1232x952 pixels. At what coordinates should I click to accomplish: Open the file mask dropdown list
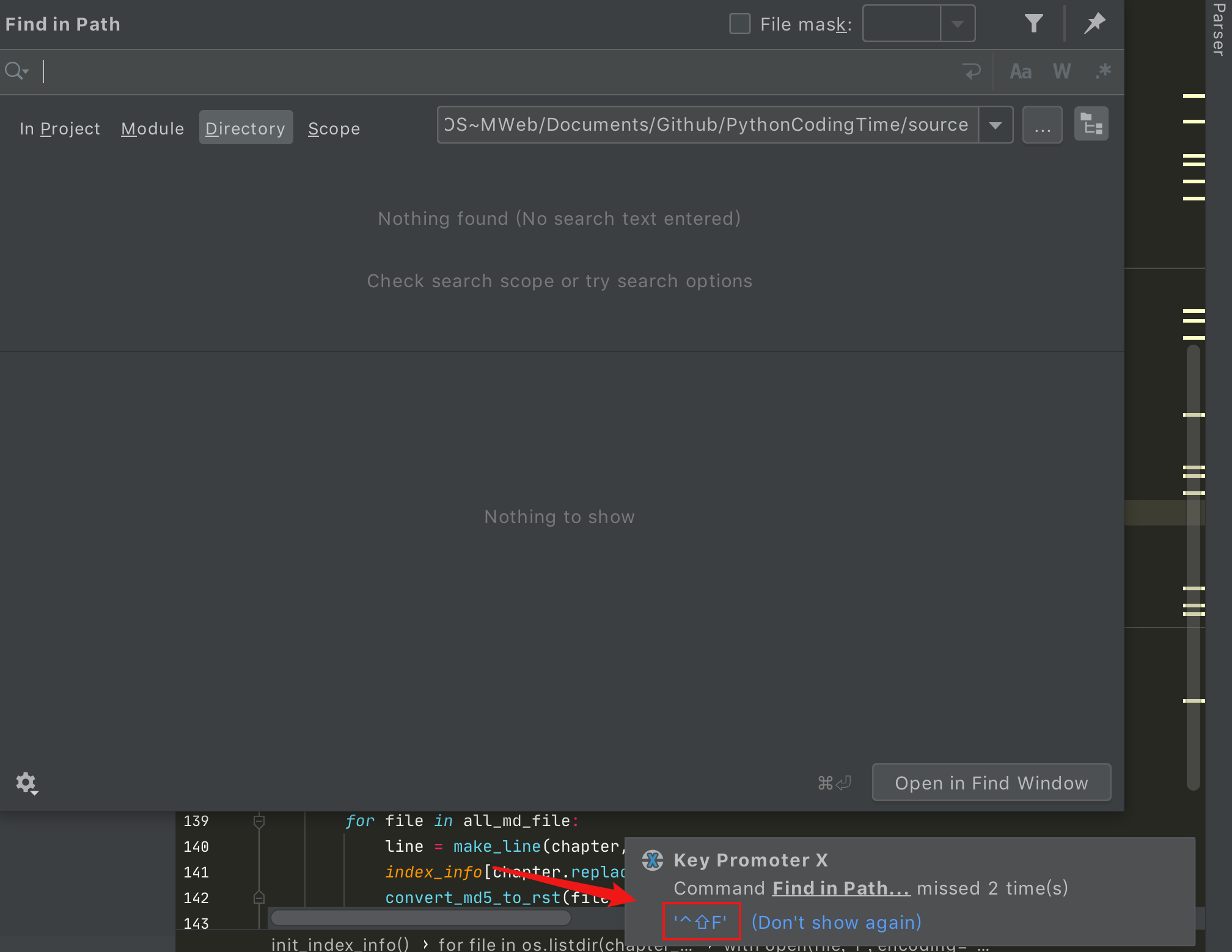point(957,24)
